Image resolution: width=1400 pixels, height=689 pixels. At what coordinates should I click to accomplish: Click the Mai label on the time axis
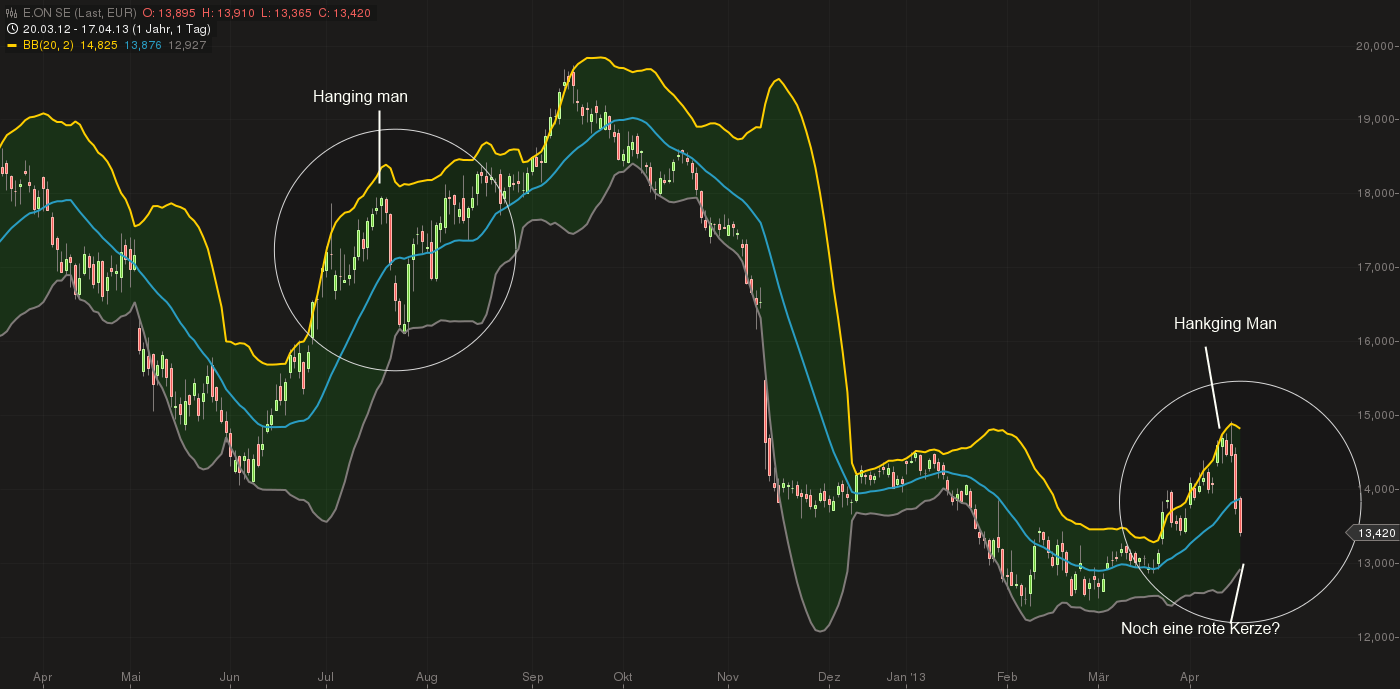point(131,678)
